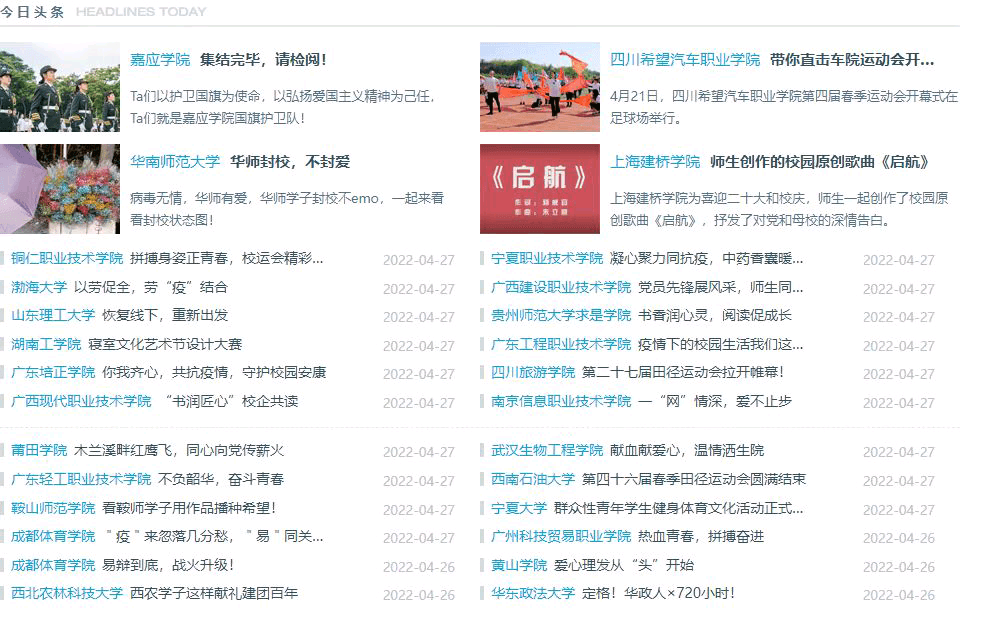Click the 华东政法大学 link
The width and height of the screenshot is (985, 617).
(533, 593)
